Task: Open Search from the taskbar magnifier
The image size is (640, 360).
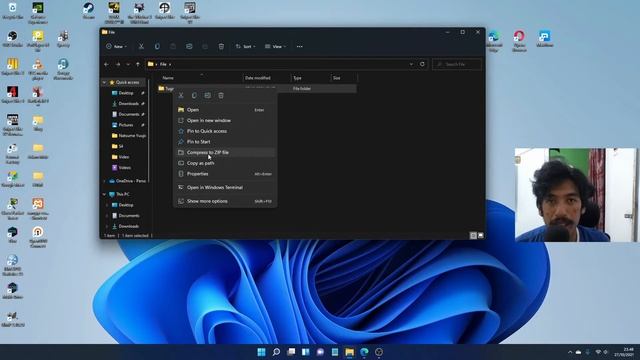Action: [276, 352]
